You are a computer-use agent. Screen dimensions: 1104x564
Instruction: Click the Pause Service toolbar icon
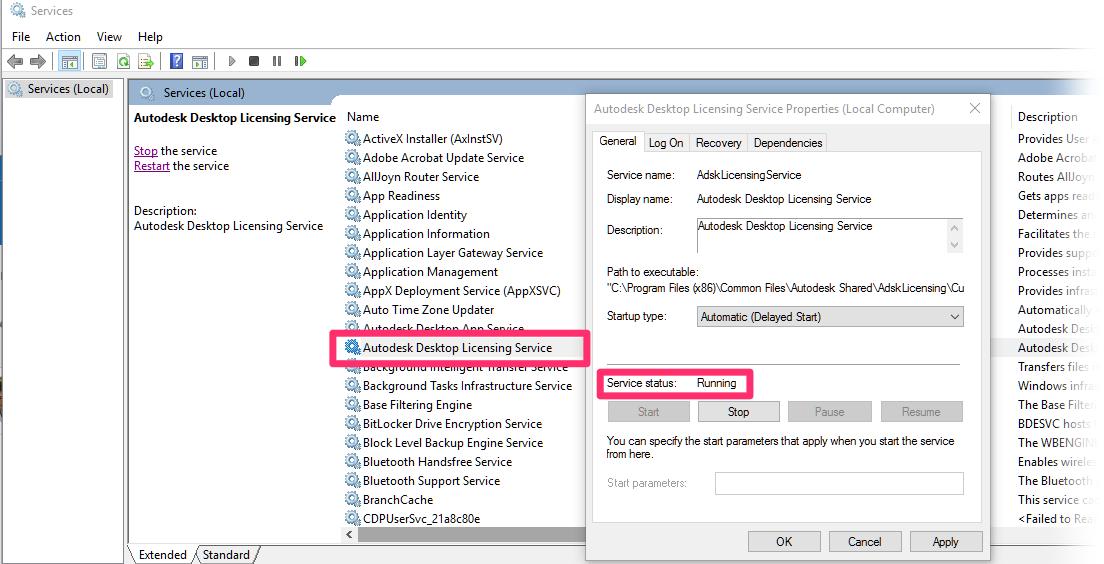(x=277, y=61)
